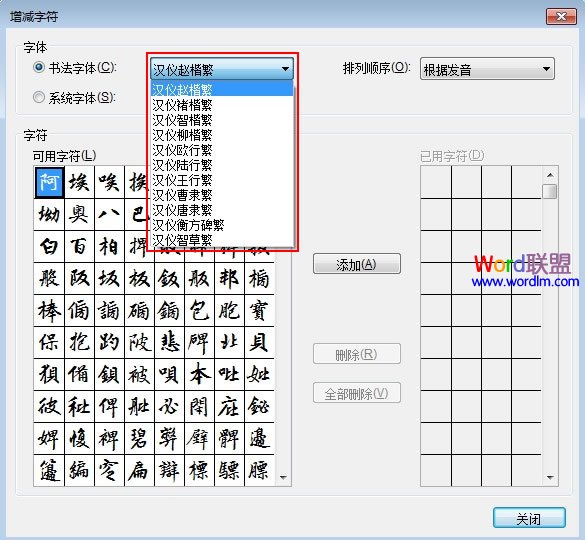
Task: Choose 汉仪褚楷繁 in the font list
Action: (x=222, y=105)
